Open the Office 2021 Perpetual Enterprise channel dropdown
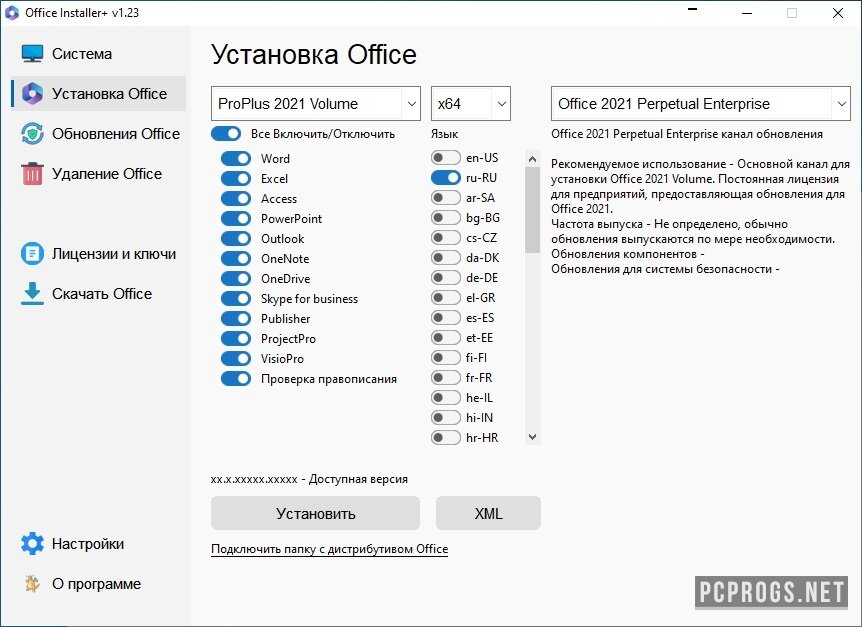This screenshot has width=862, height=627. tap(701, 104)
